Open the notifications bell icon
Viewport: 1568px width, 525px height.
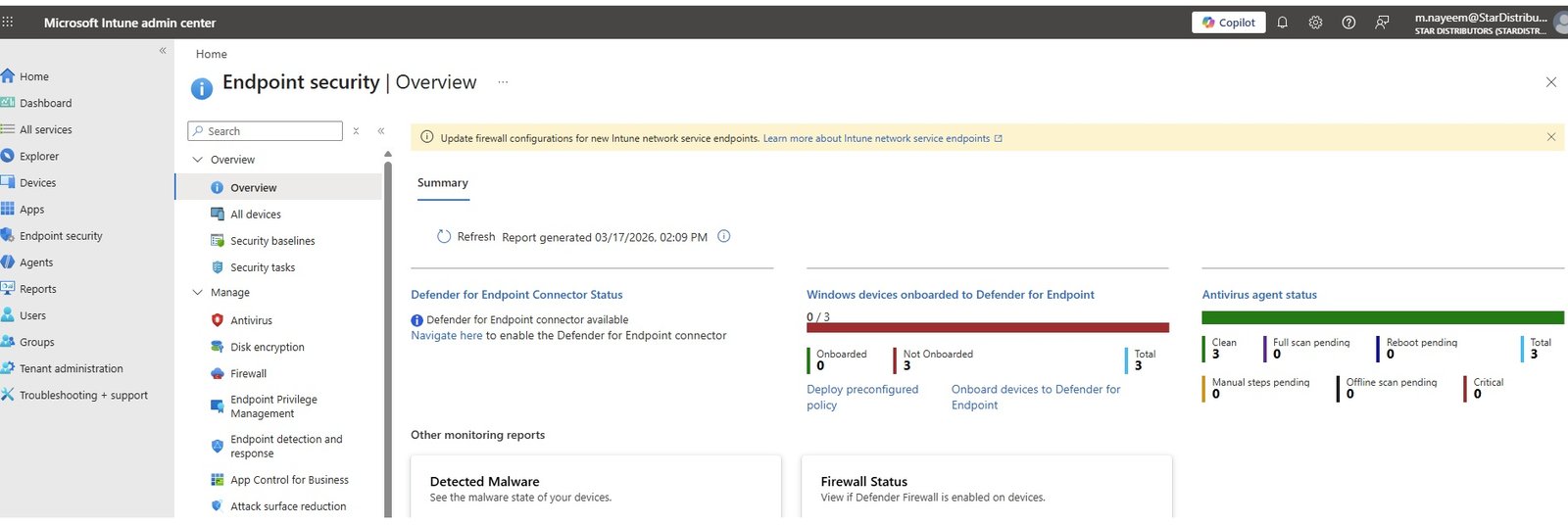[1282, 23]
